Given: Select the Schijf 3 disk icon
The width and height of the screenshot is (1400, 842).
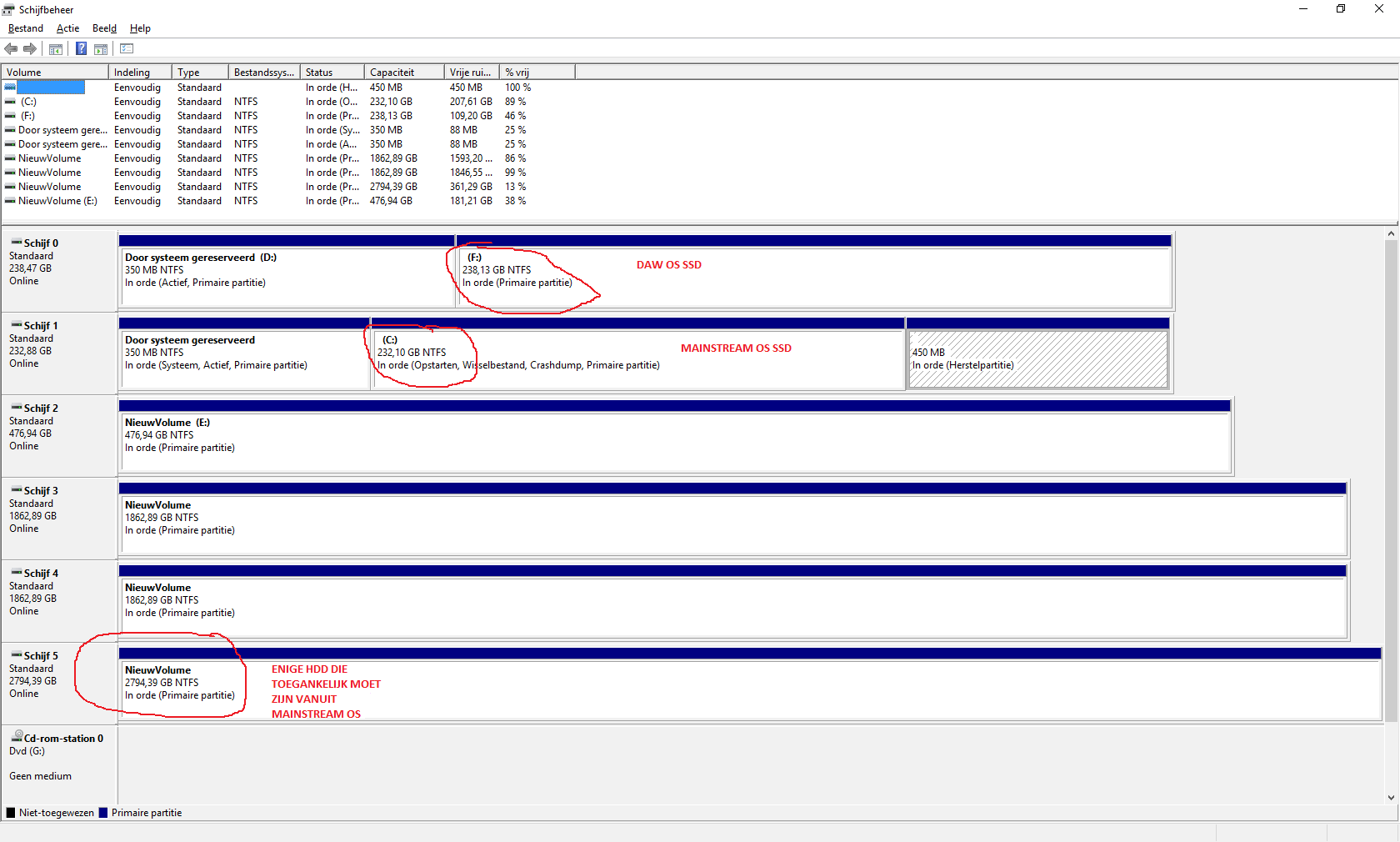Looking at the screenshot, I should [16, 490].
